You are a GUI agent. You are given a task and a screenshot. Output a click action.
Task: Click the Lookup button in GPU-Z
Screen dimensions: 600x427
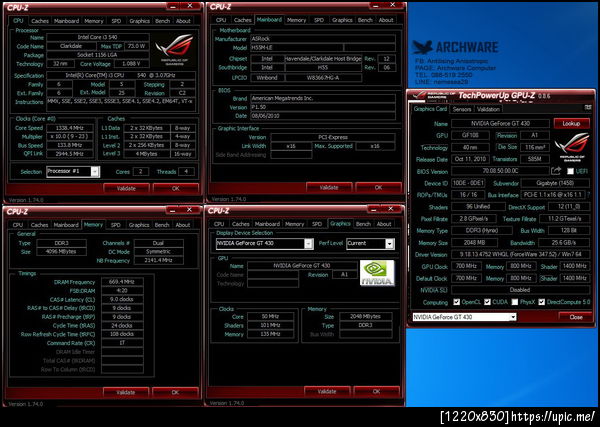coord(571,124)
